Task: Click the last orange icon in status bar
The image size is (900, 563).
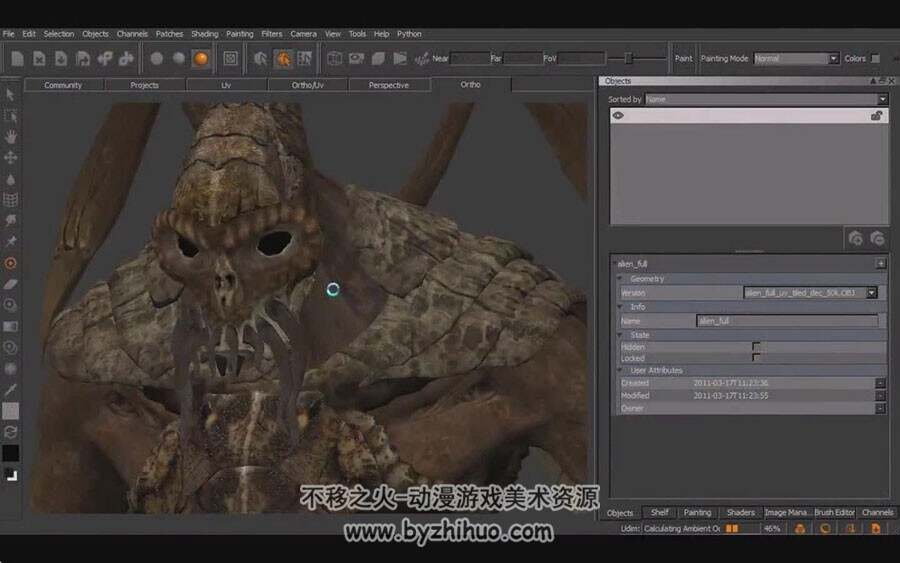Action: coord(875,529)
